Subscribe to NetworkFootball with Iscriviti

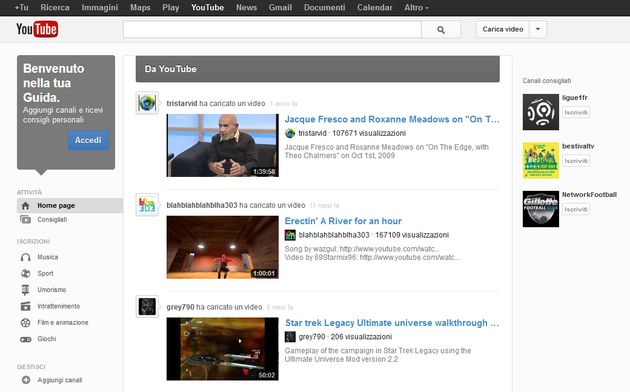point(576,209)
